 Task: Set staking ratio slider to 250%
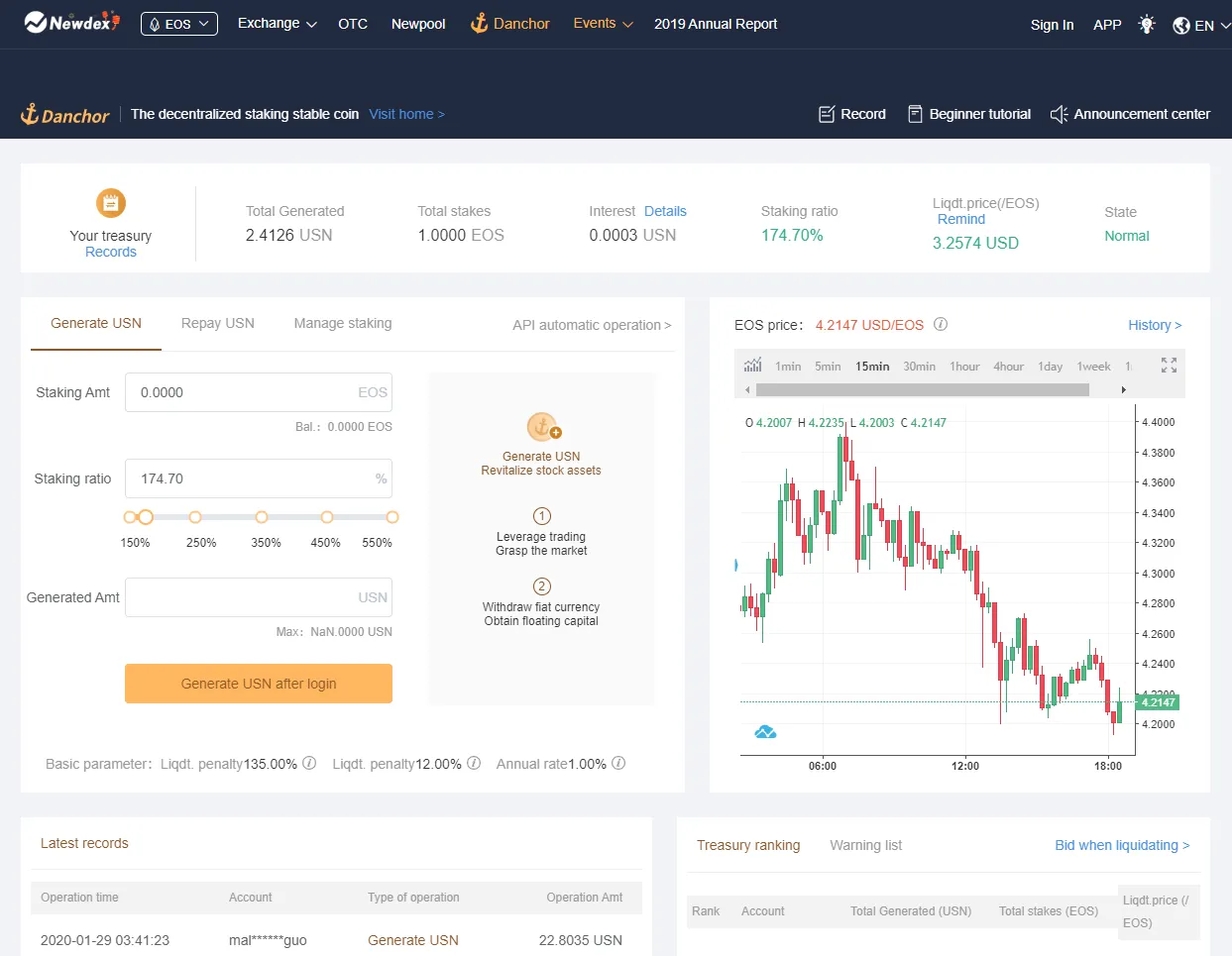(x=195, y=517)
